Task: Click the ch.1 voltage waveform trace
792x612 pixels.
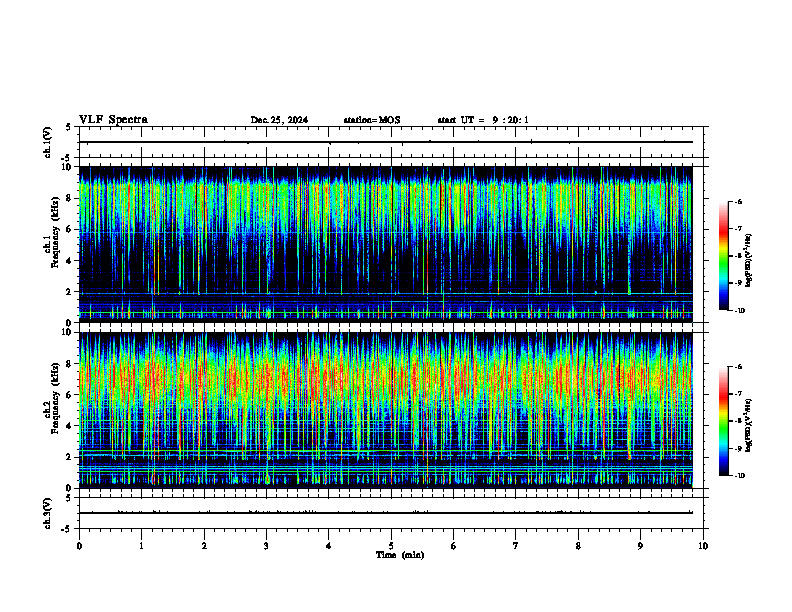Action: point(386,142)
